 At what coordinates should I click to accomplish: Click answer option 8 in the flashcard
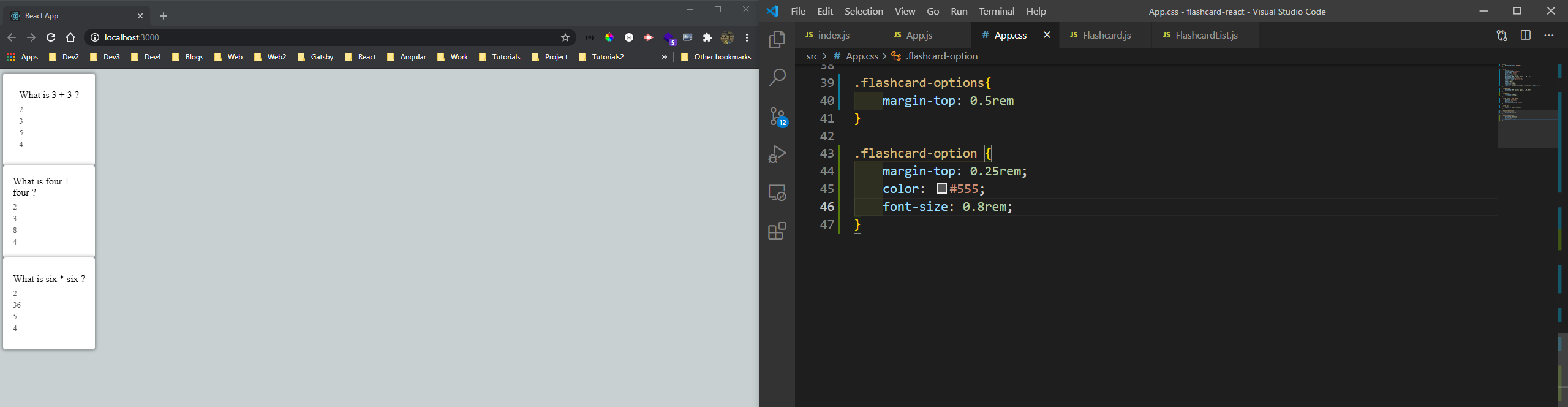click(15, 230)
